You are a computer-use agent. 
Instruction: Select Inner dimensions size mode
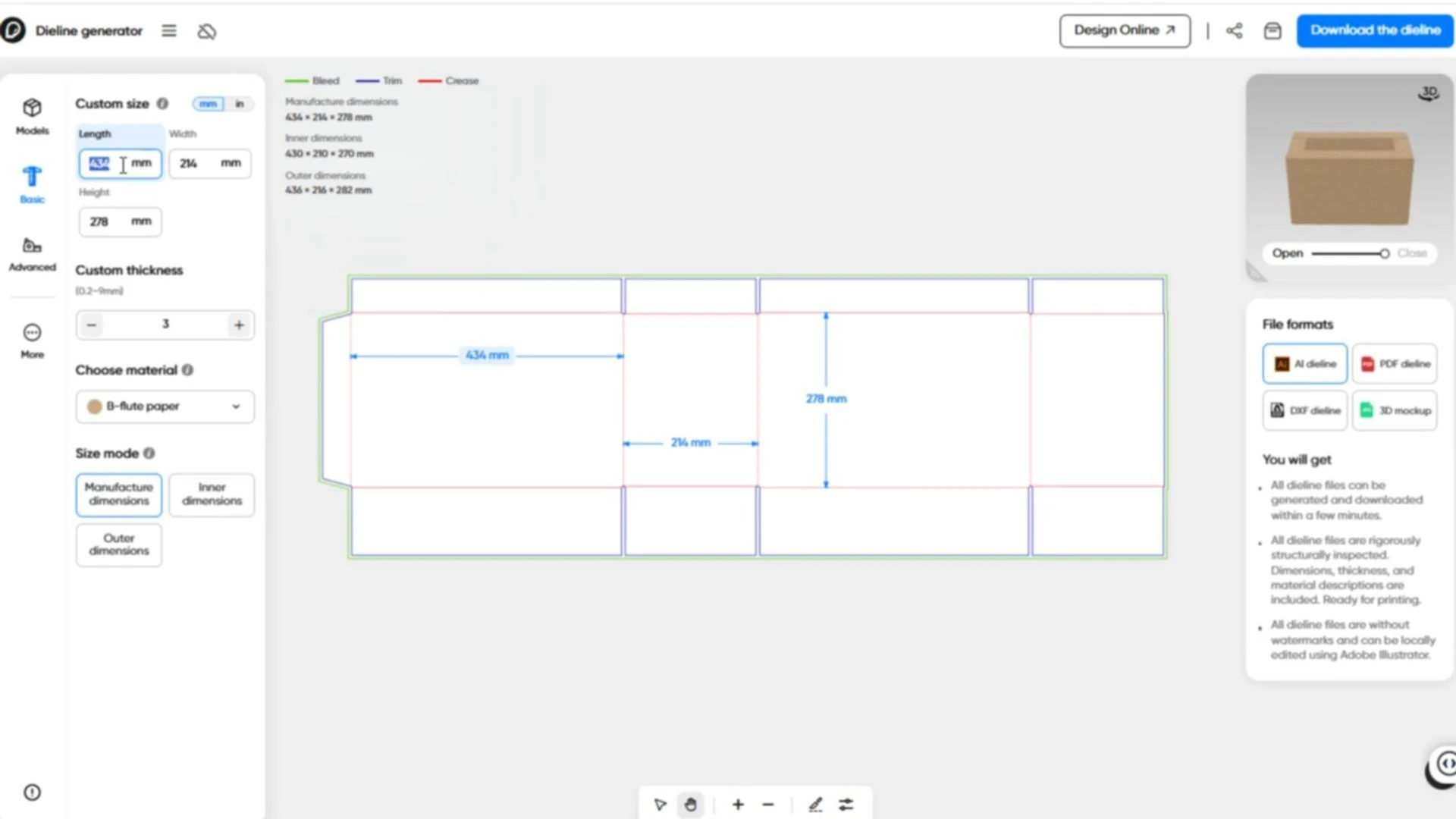coord(212,494)
